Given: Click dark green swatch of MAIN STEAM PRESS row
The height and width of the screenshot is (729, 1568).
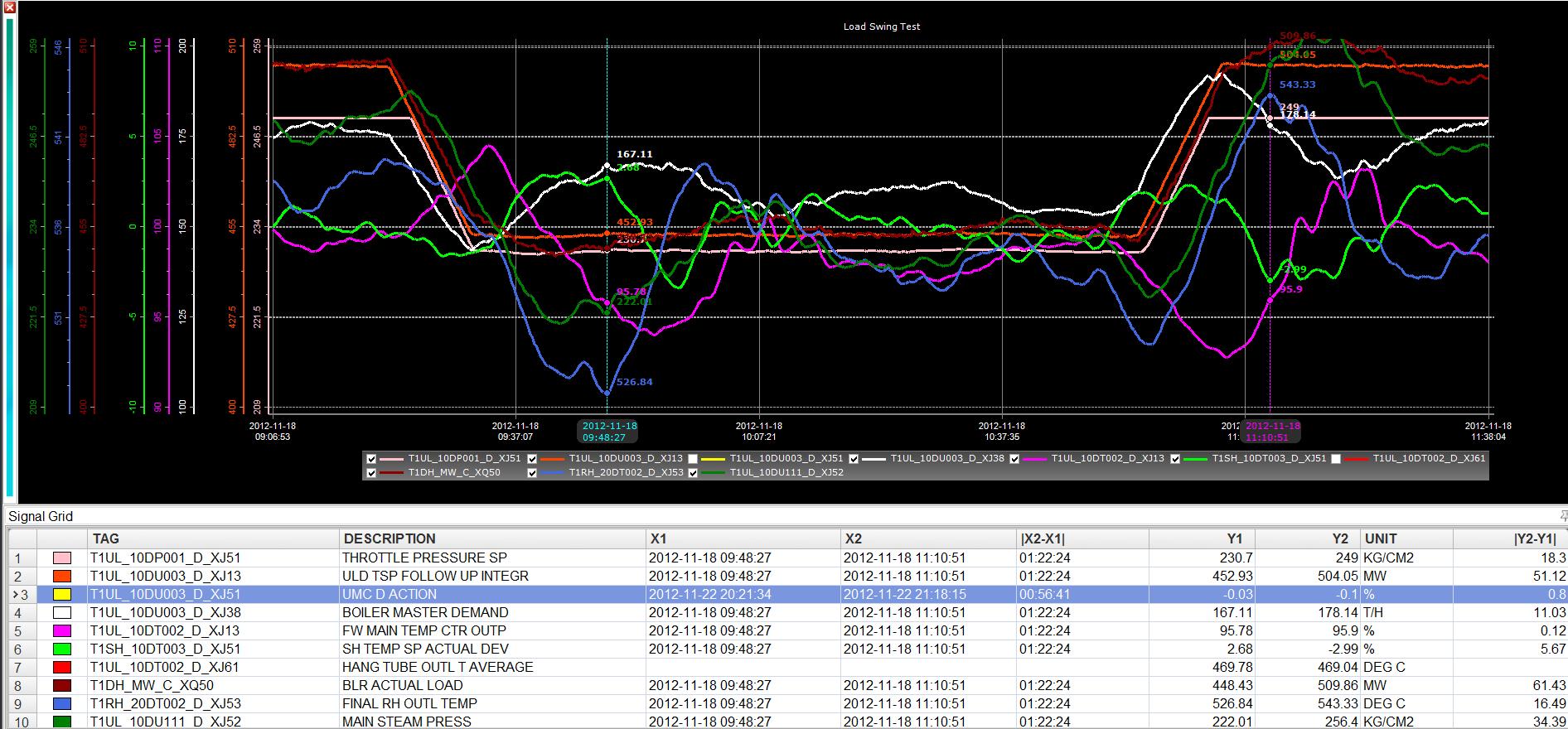Looking at the screenshot, I should (x=61, y=722).
